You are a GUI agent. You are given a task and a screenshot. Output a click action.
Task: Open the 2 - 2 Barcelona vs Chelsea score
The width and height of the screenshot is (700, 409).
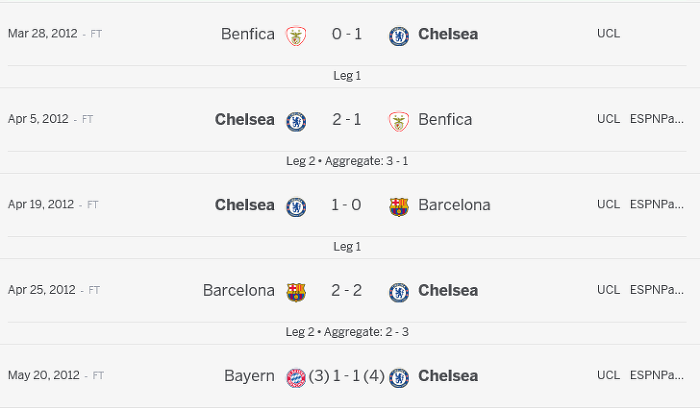click(x=347, y=291)
